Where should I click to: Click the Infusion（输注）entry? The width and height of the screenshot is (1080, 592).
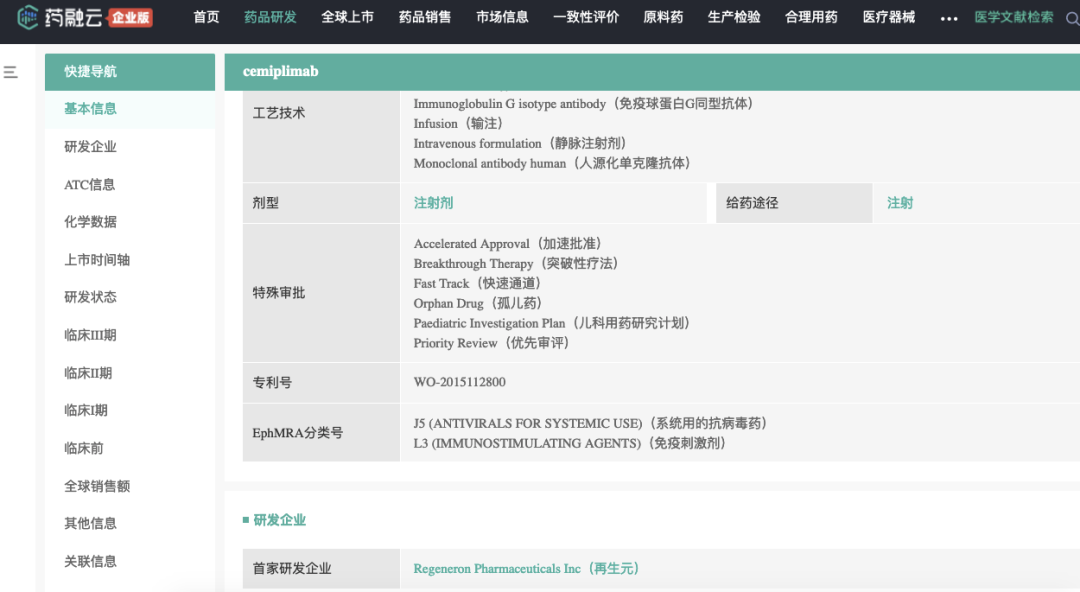460,123
